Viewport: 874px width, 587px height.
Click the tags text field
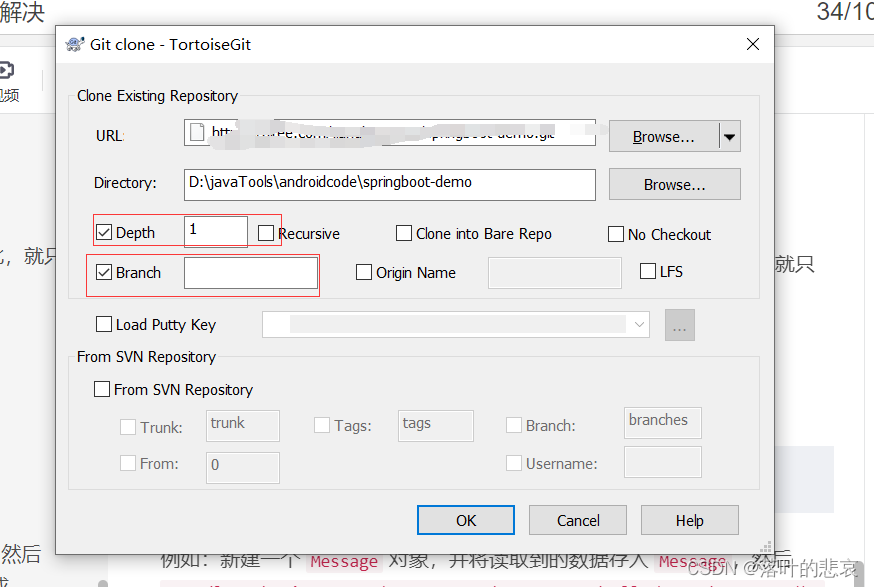[436, 426]
